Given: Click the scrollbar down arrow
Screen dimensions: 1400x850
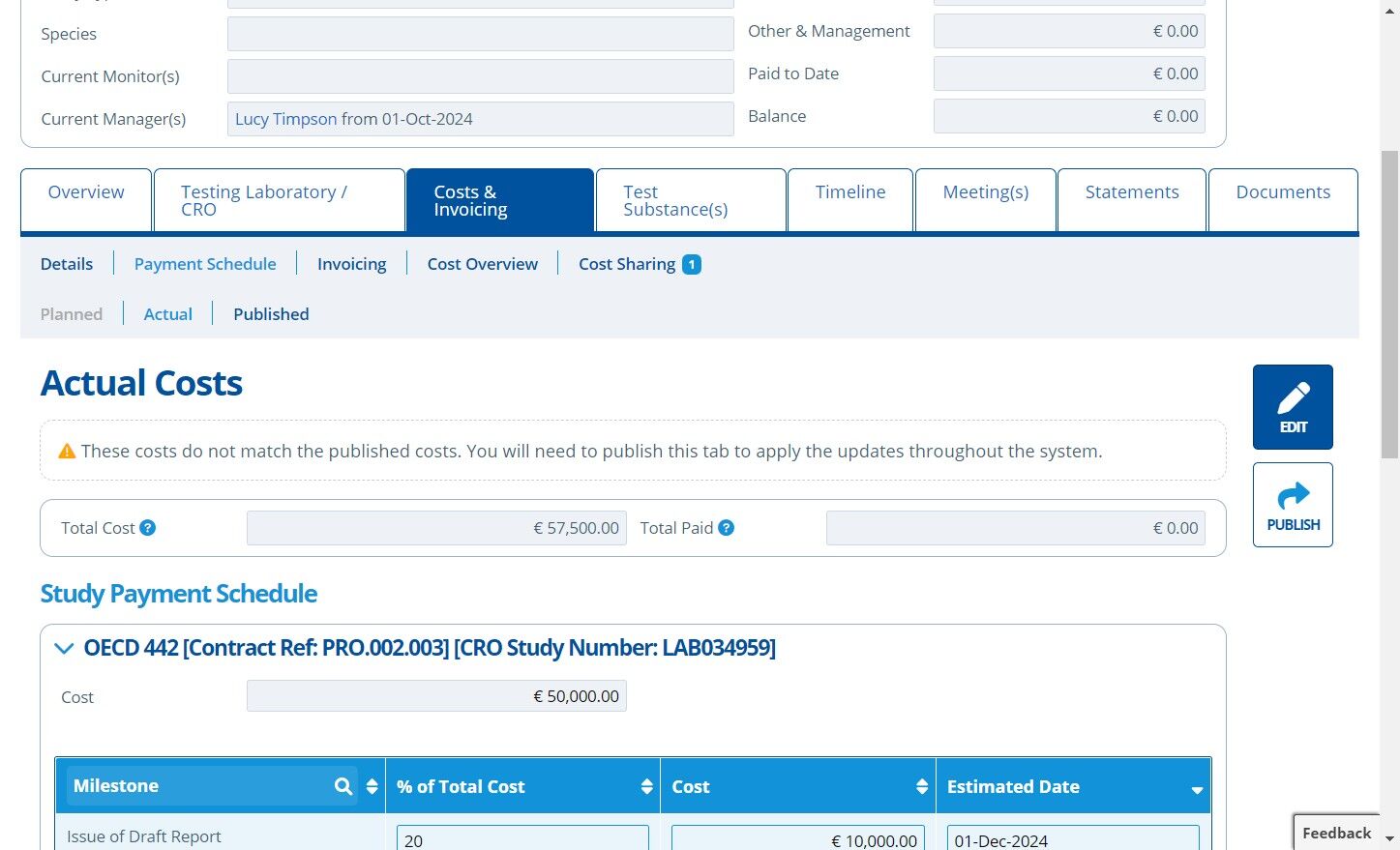Looking at the screenshot, I should 1389,839.
